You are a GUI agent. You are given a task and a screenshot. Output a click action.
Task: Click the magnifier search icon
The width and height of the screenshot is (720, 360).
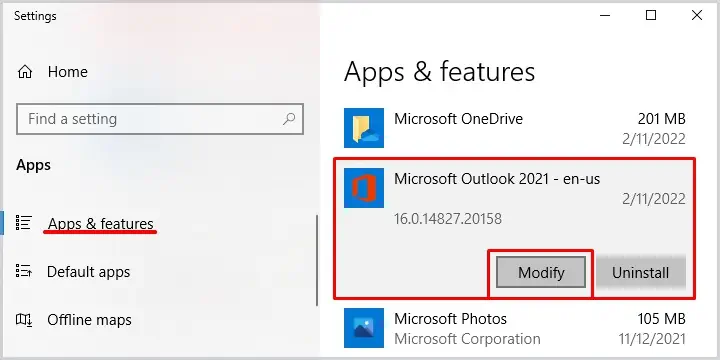[x=289, y=119]
